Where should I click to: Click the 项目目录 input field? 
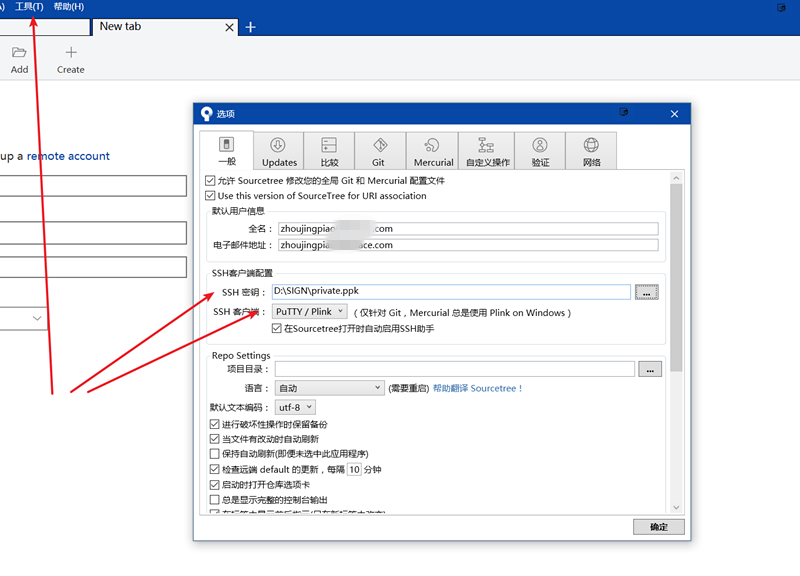[x=455, y=369]
